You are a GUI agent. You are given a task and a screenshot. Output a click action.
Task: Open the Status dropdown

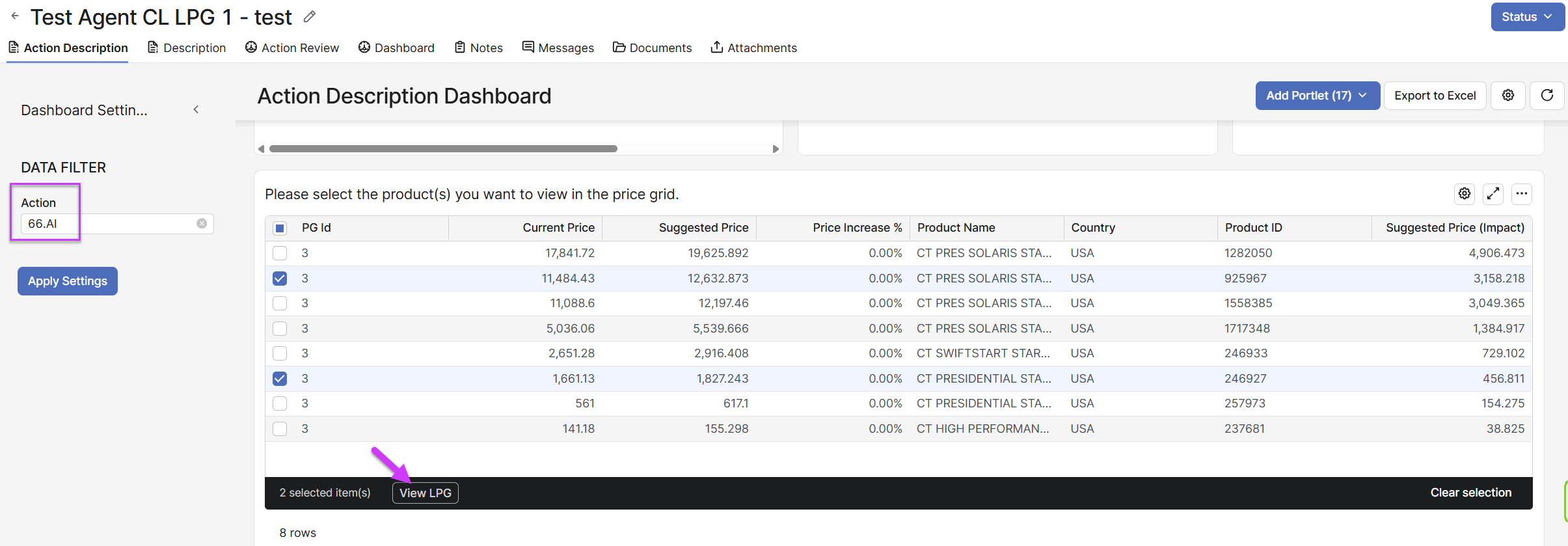click(x=1527, y=17)
